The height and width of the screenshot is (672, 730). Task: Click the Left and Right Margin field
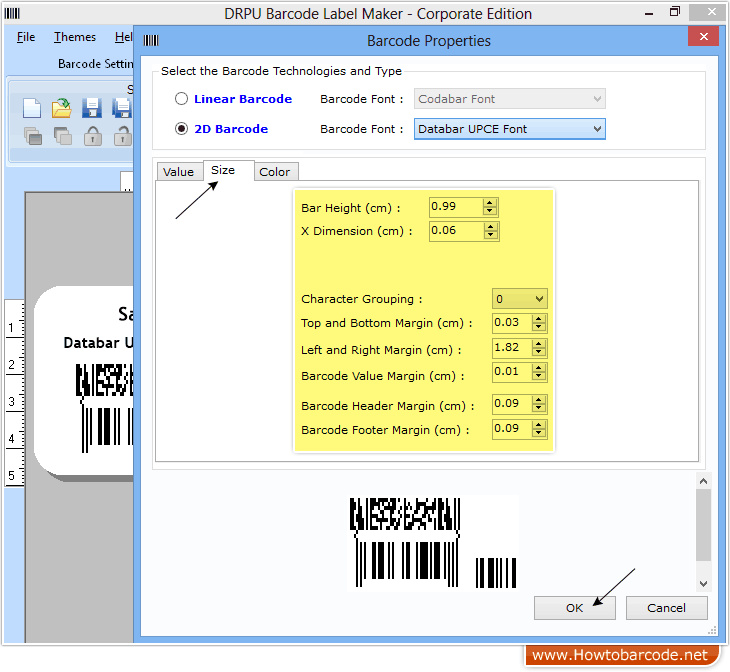click(512, 347)
